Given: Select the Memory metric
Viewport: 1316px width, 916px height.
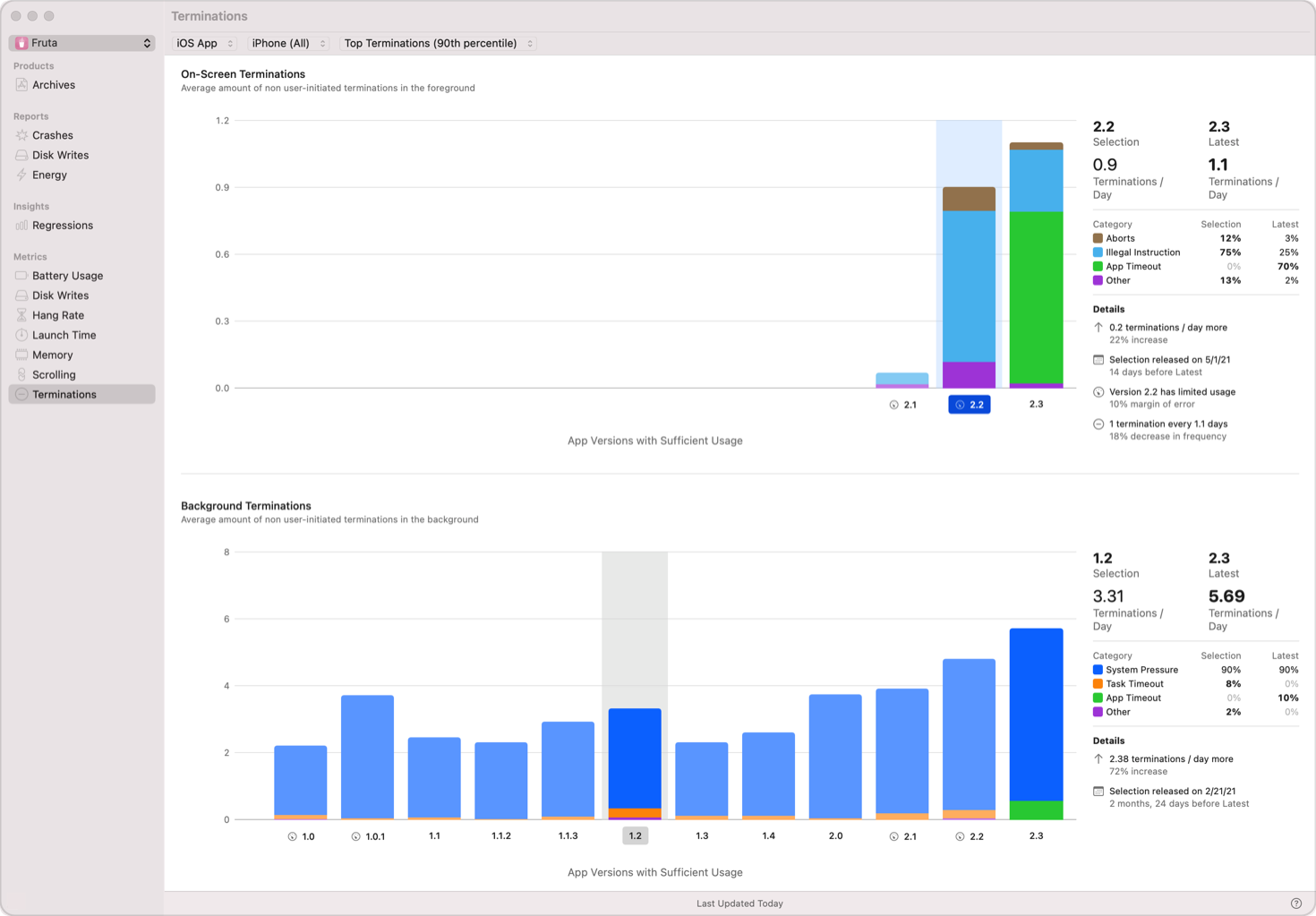Looking at the screenshot, I should (52, 355).
